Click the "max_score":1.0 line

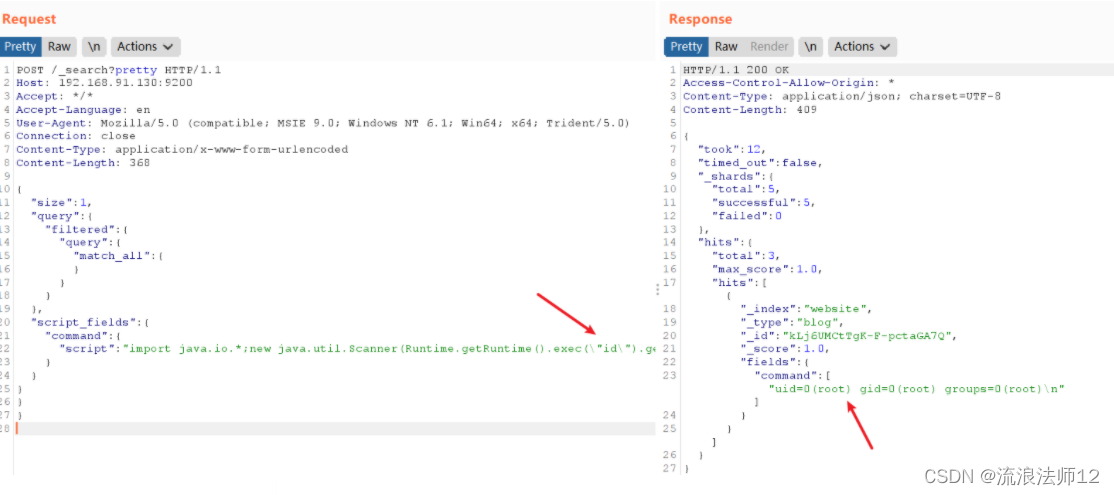[x=768, y=269]
